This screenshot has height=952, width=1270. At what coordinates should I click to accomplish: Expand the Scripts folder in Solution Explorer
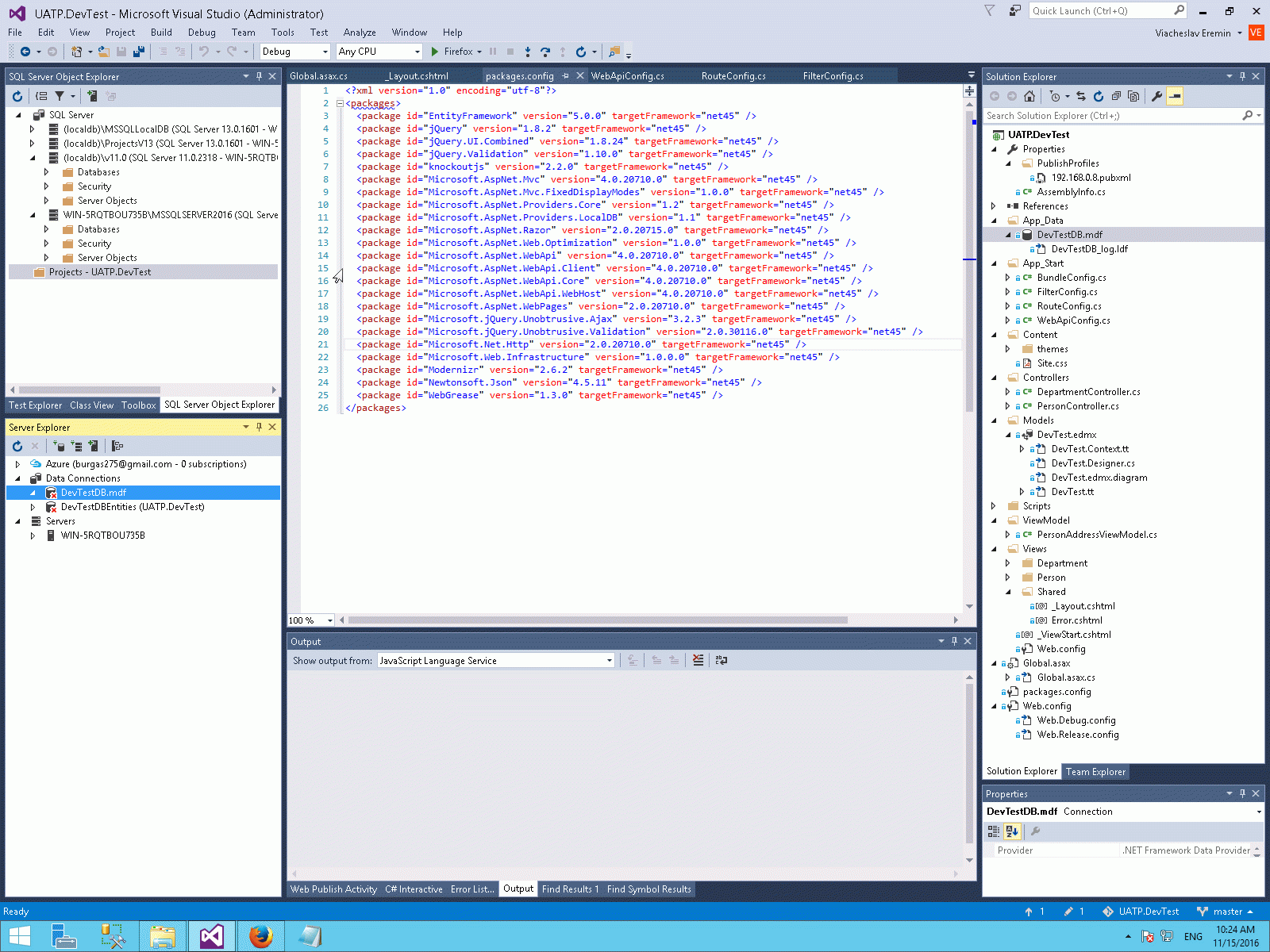click(x=994, y=506)
